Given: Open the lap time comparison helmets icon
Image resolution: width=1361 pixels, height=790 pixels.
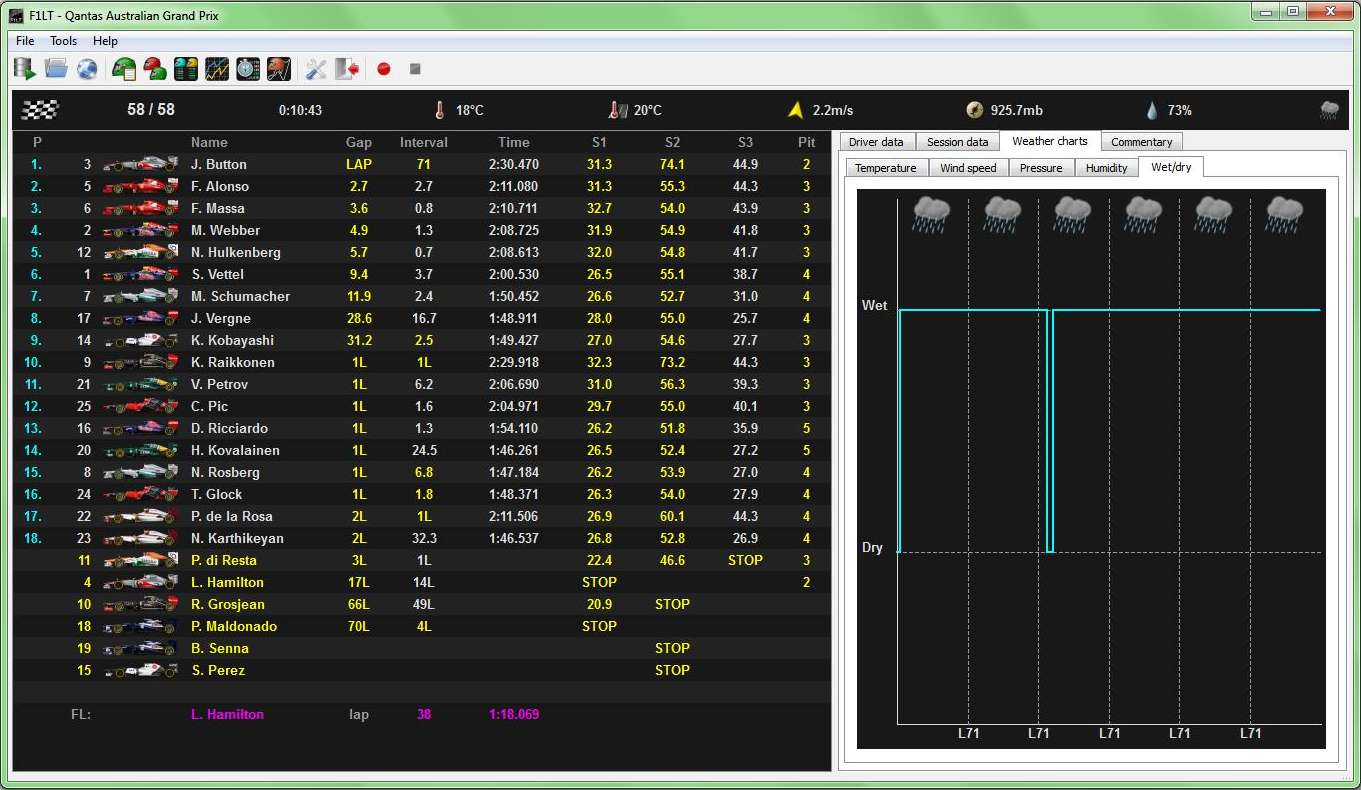Looking at the screenshot, I should point(186,69).
